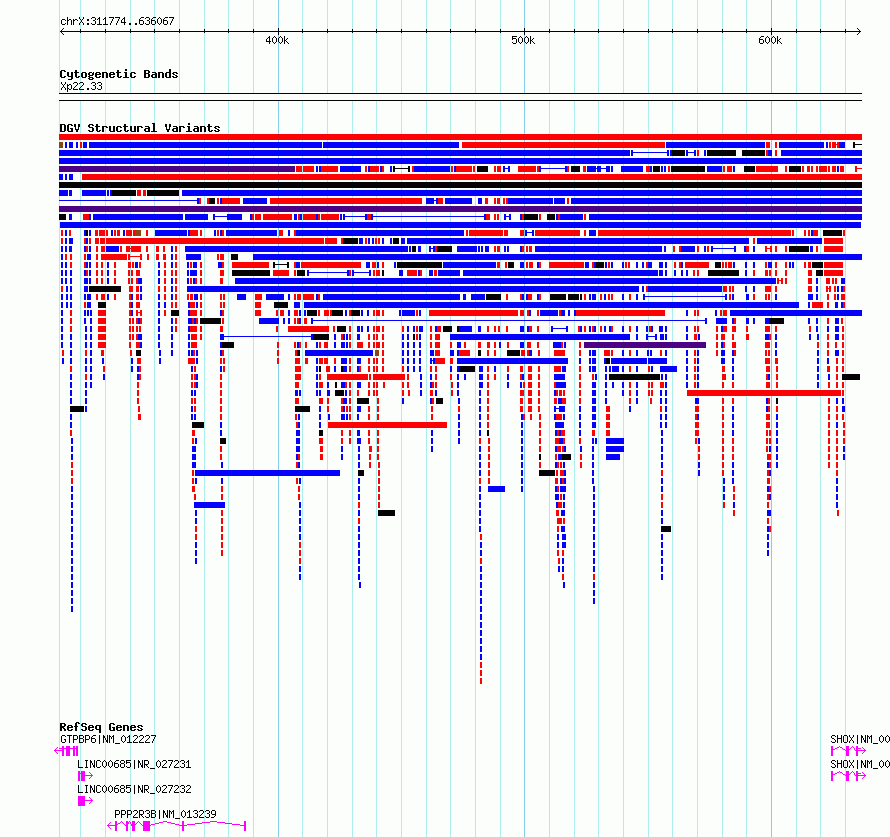The image size is (890, 837).
Task: Select the long red variant bar left of SHOX
Action: coord(763,393)
